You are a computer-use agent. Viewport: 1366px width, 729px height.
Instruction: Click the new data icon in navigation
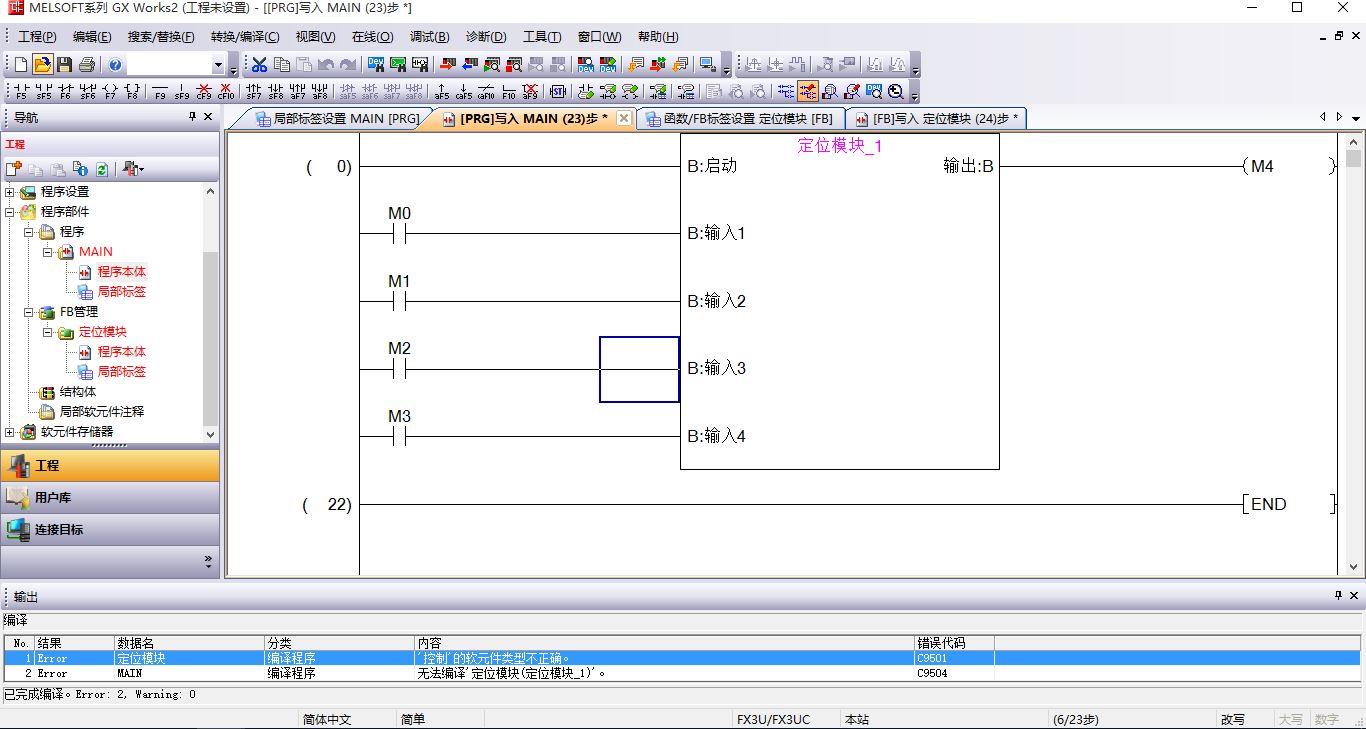coord(14,169)
